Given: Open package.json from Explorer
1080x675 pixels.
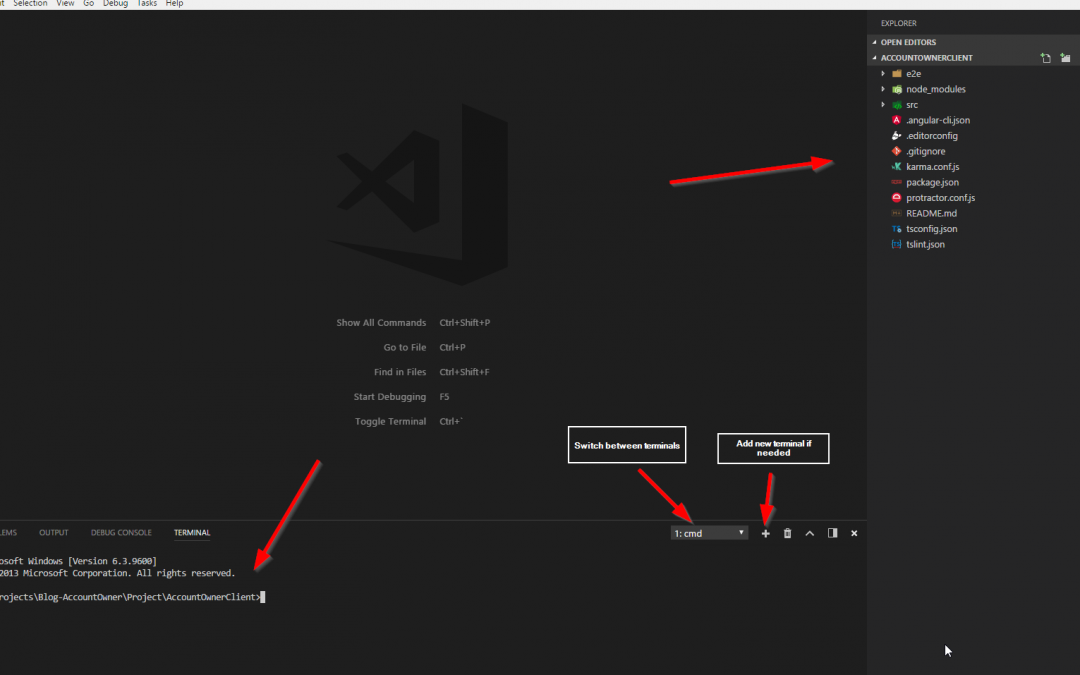Looking at the screenshot, I should (x=932, y=182).
